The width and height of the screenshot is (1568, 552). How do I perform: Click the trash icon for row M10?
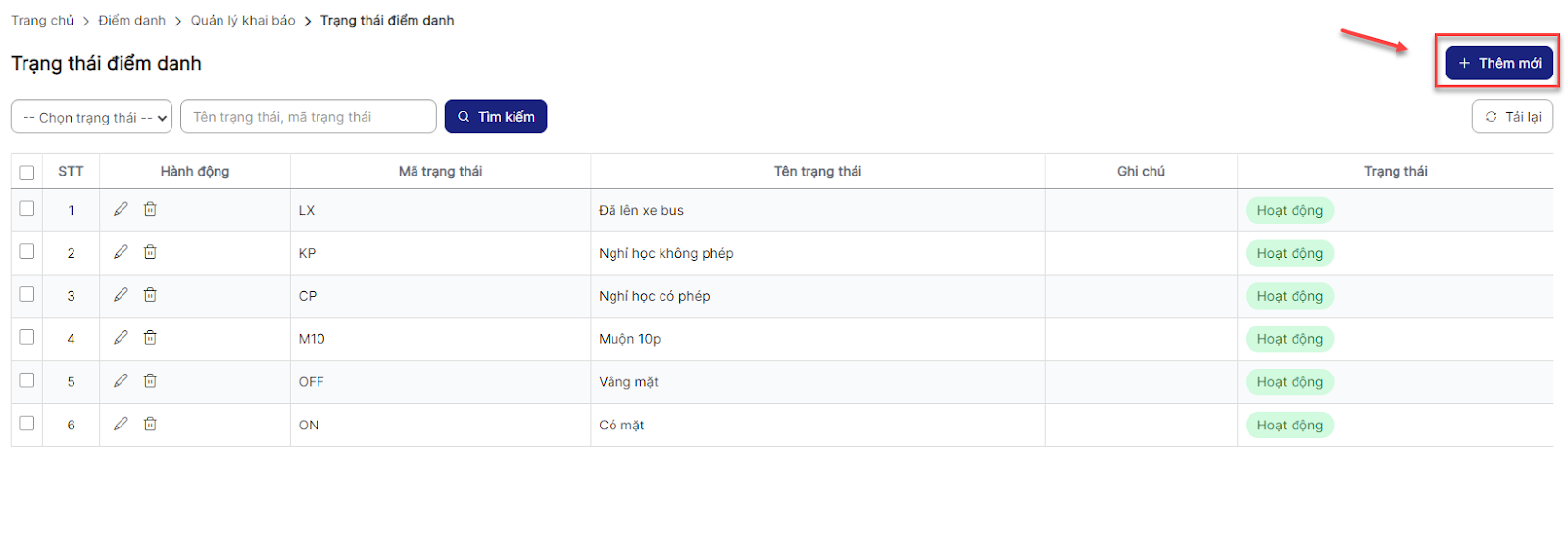pyautogui.click(x=150, y=338)
